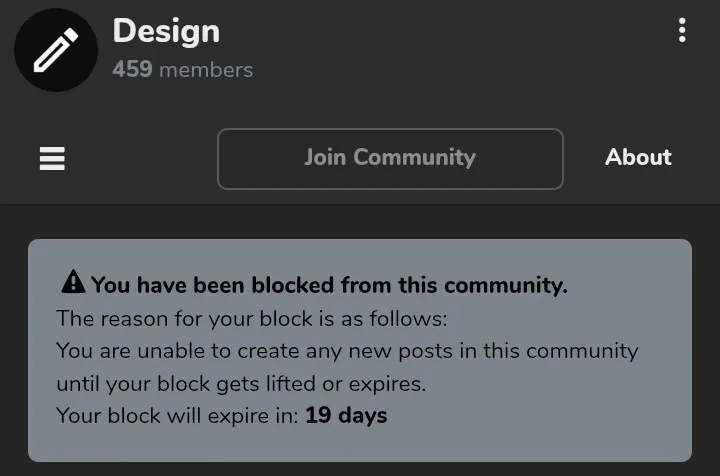Open the three-dot options menu
This screenshot has height=476, width=720.
(682, 30)
